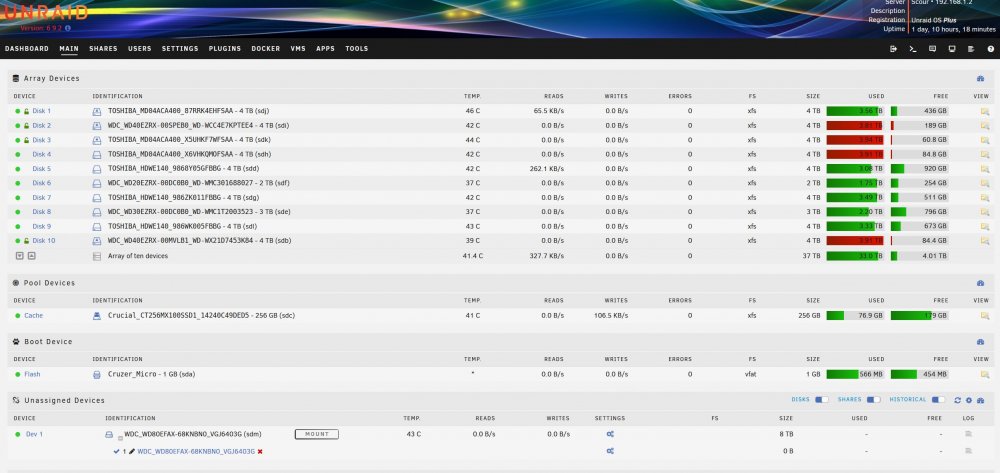Click Cache SSD drive icon
This screenshot has width=1000, height=473.
tap(97, 316)
